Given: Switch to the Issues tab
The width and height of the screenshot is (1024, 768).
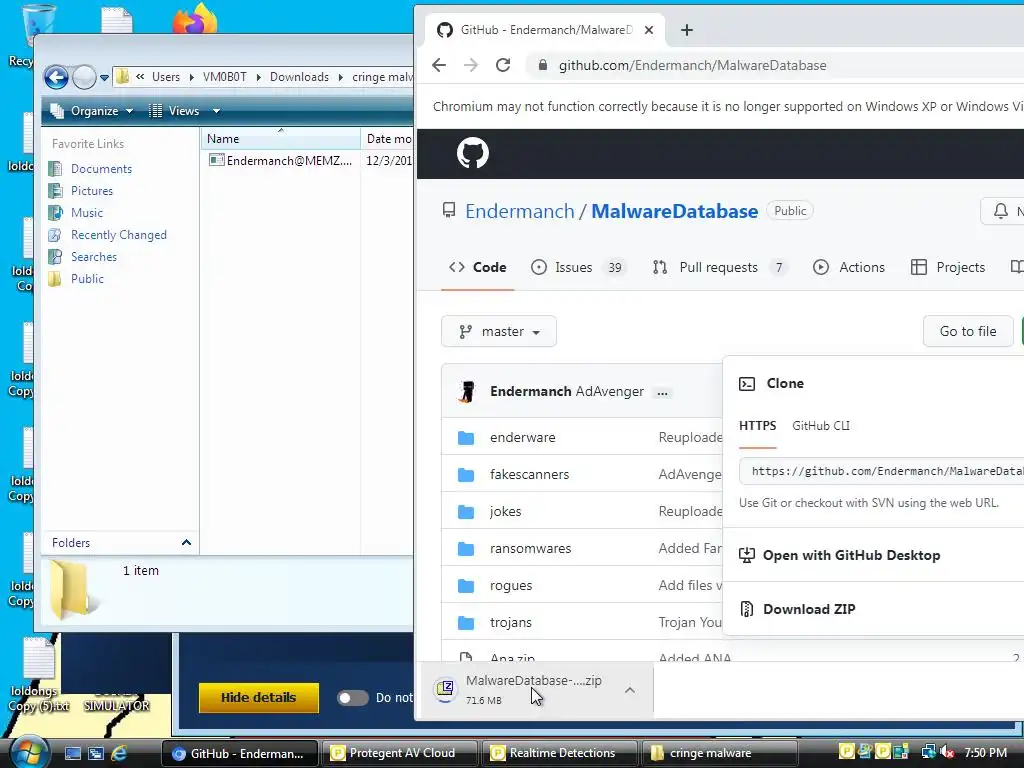Looking at the screenshot, I should pos(578,267).
